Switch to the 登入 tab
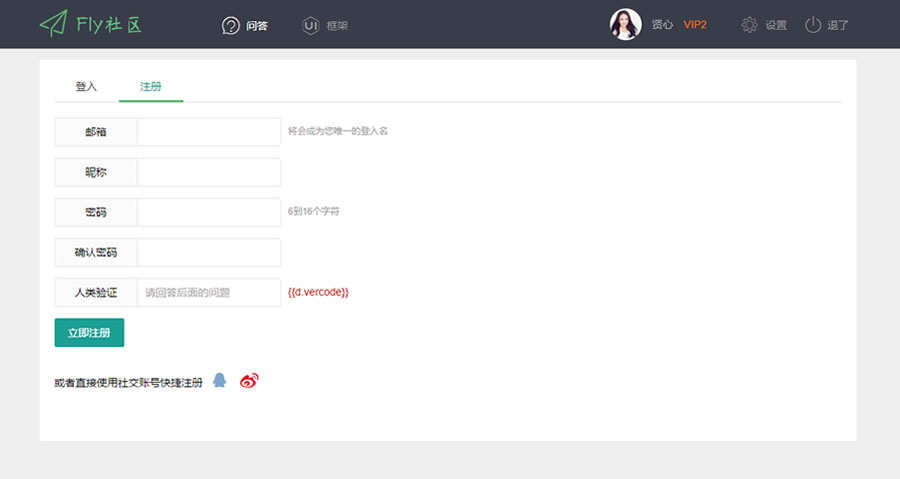This screenshot has height=479, width=900. [x=86, y=86]
